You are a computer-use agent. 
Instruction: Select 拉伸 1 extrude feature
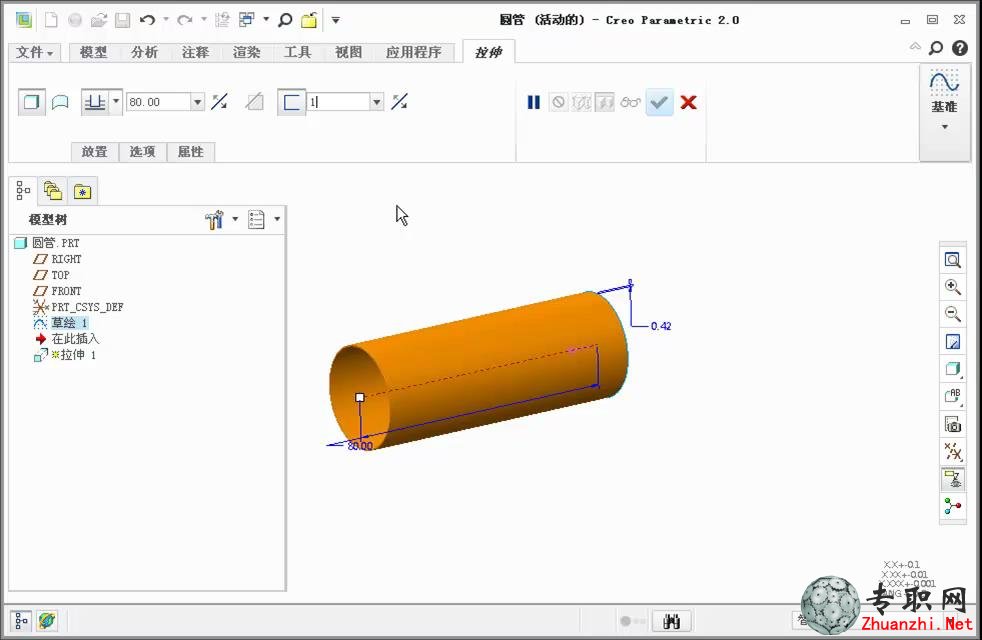tap(65, 355)
